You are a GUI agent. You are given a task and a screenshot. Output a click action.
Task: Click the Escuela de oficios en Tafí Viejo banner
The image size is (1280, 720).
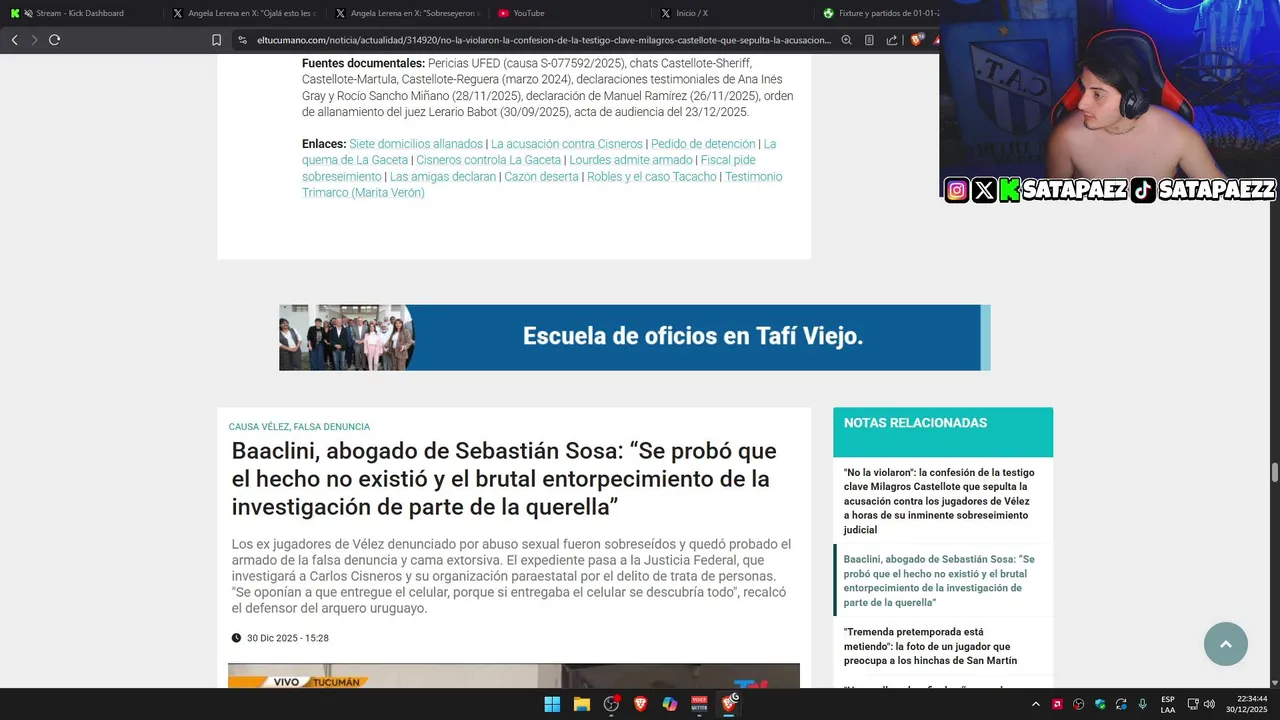pyautogui.click(x=634, y=337)
